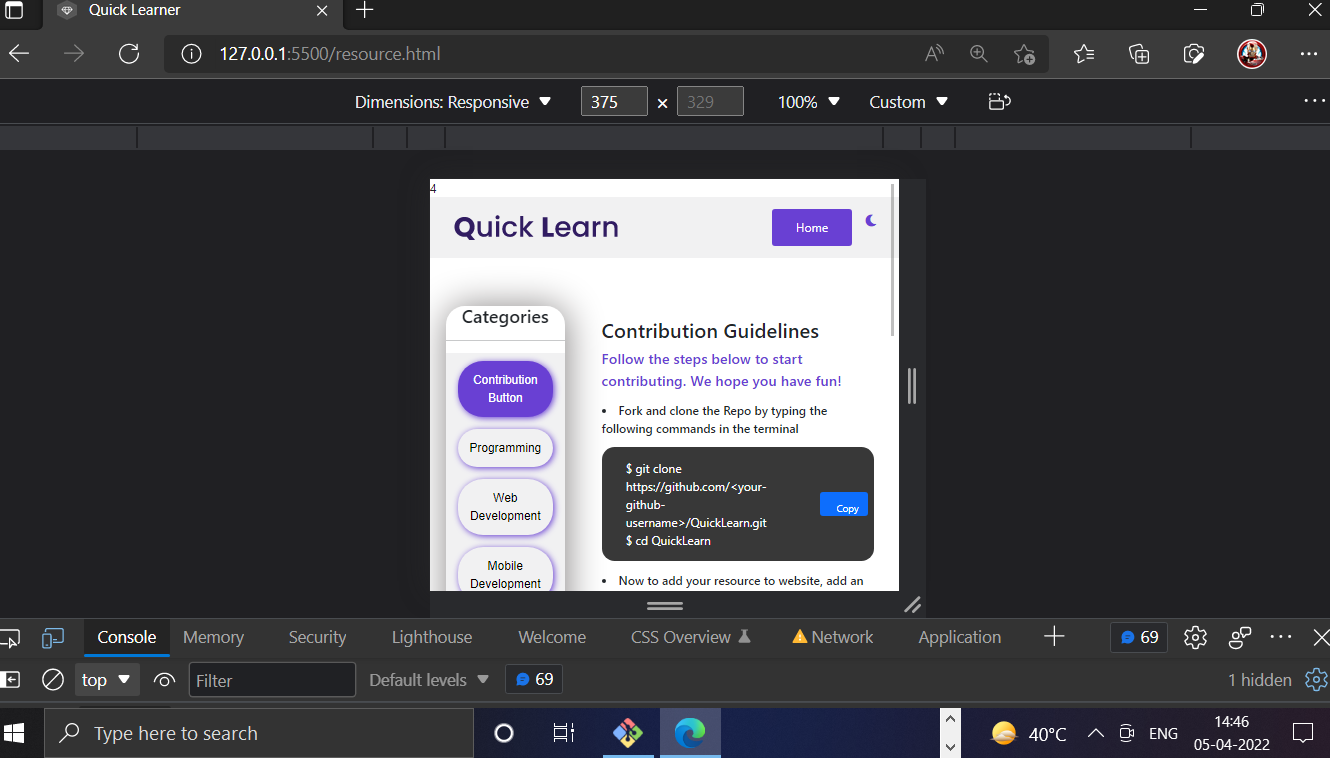
Task: Activate inspect element tool in DevTools
Action: click(10, 637)
